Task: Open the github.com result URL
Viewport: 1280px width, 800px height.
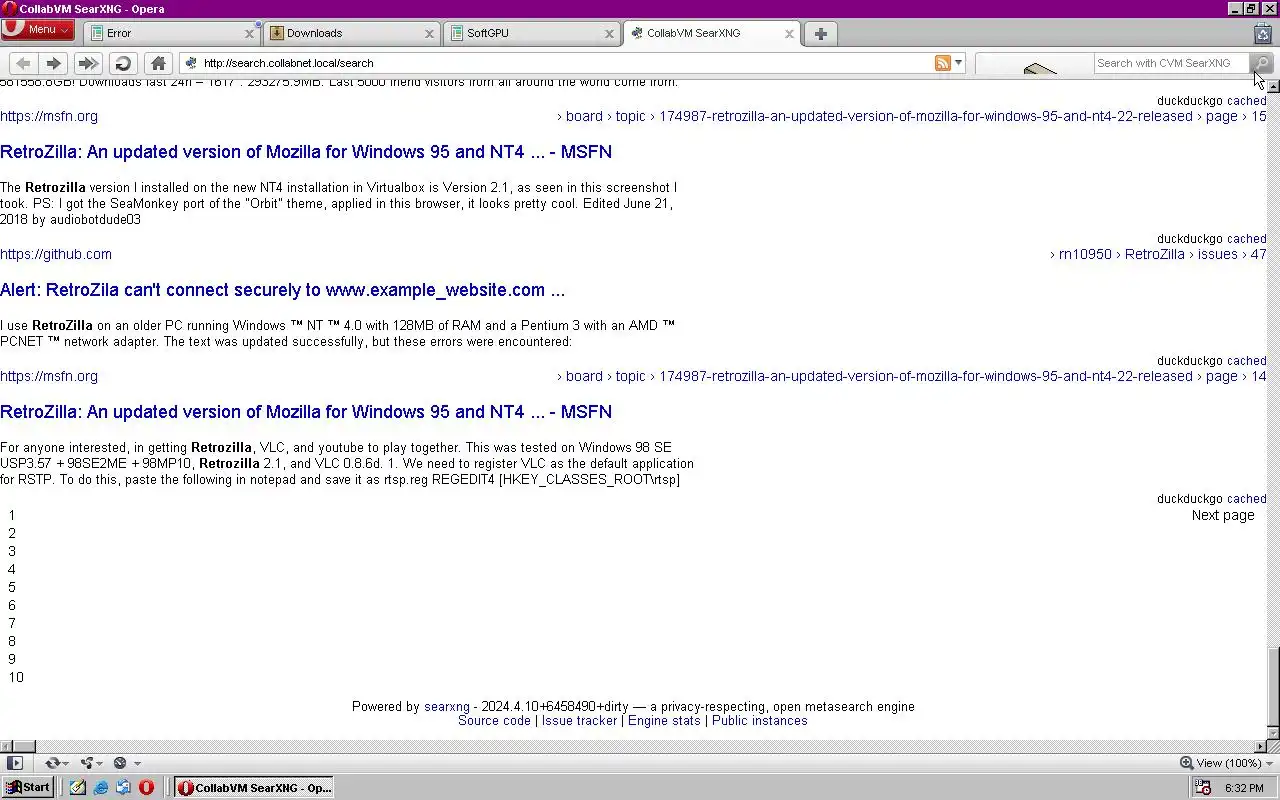Action: [56, 254]
